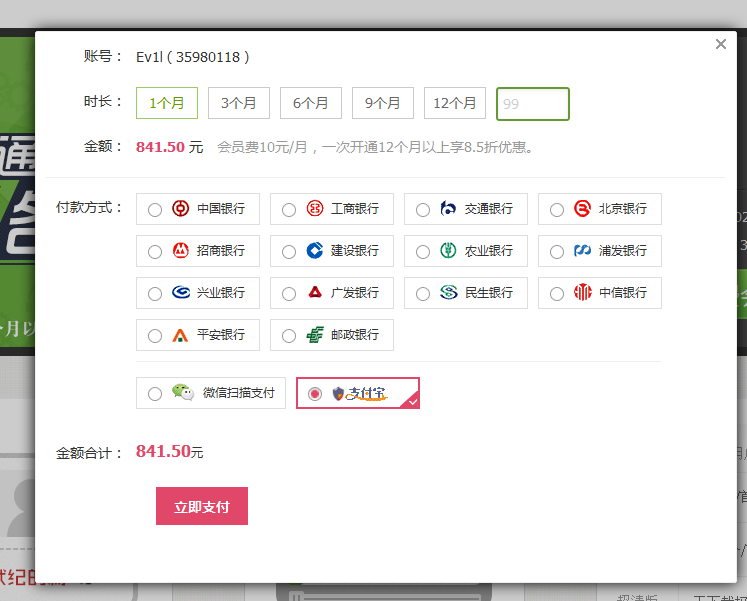The image size is (747, 601).
Task: Click the 交通银行 label text
Action: click(x=489, y=209)
